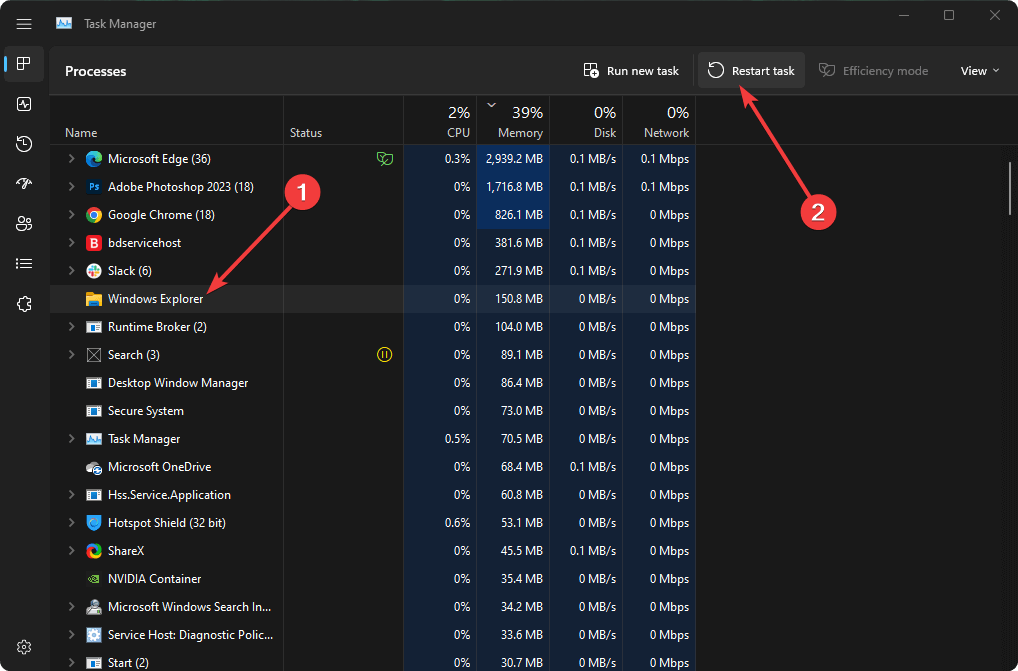Click the Efficiency mode button
Image resolution: width=1018 pixels, height=671 pixels.
[873, 71]
